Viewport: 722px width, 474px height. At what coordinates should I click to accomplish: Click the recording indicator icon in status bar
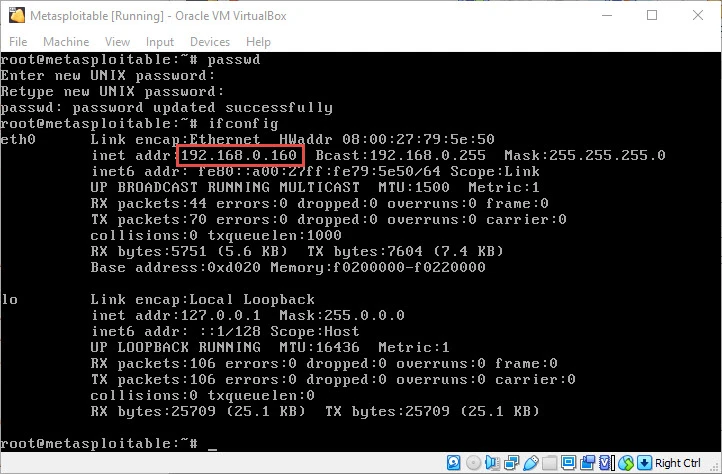587,462
